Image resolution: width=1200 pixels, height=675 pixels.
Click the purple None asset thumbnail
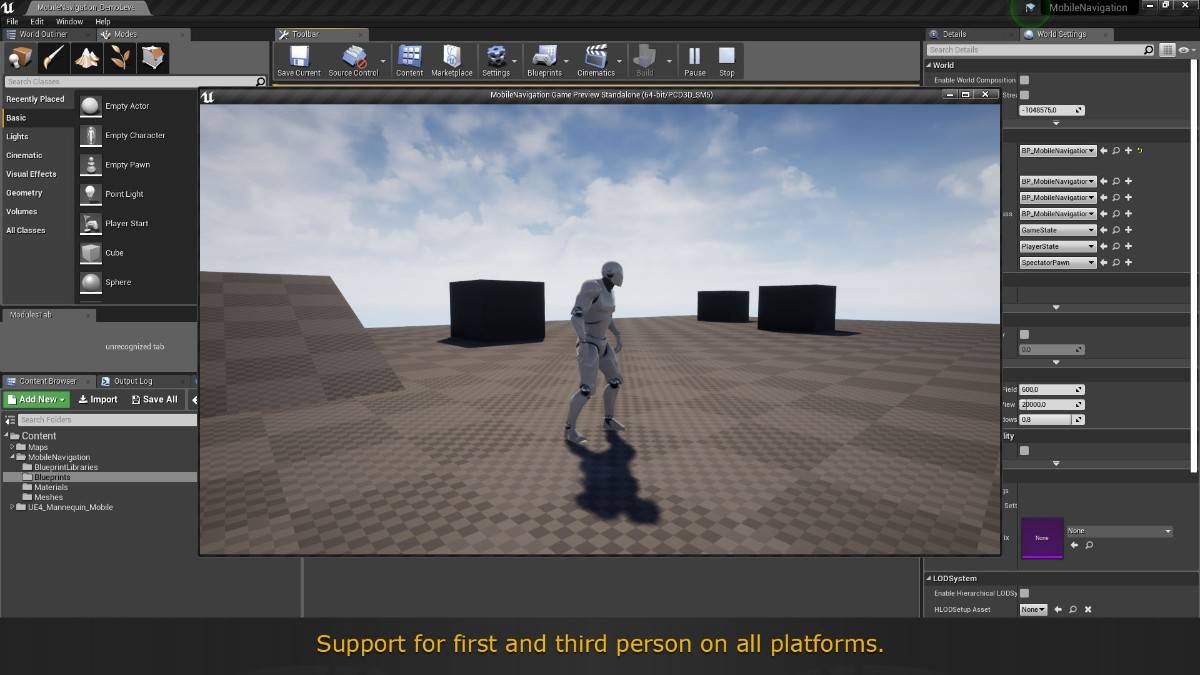pyautogui.click(x=1042, y=538)
